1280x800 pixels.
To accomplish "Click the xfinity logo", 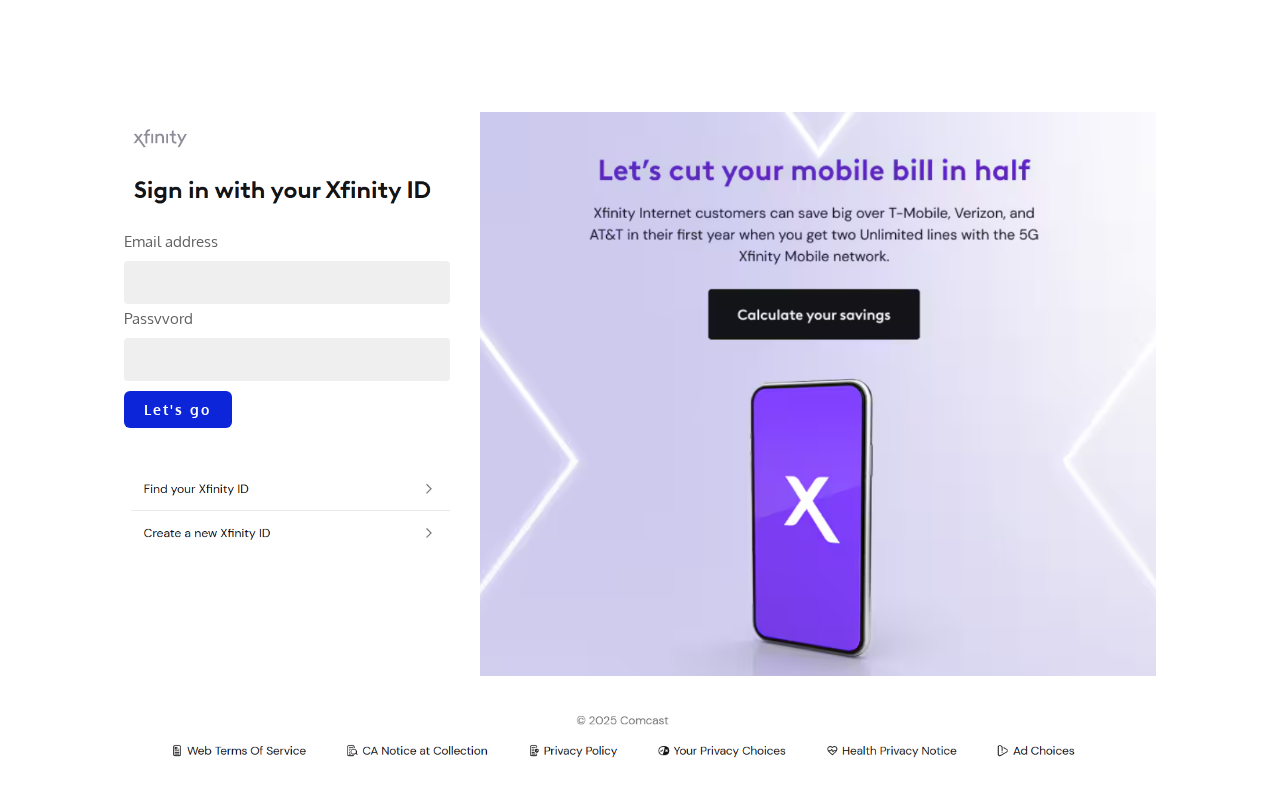I will (x=160, y=138).
